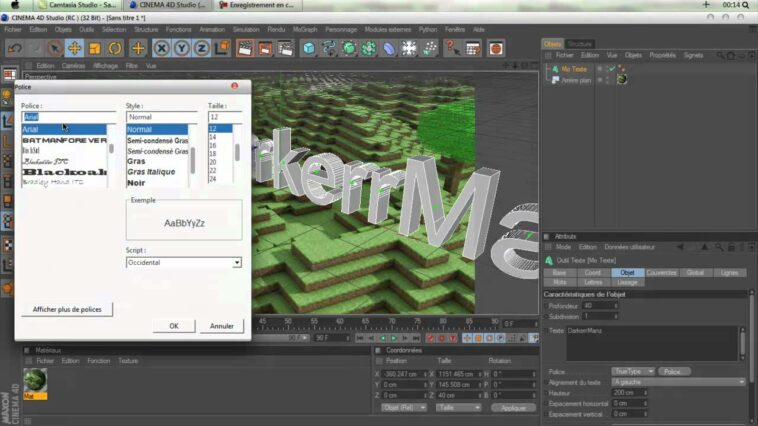This screenshot has width=758, height=426.
Task: Switch the coordinate system cube icon
Action: [x=222, y=48]
